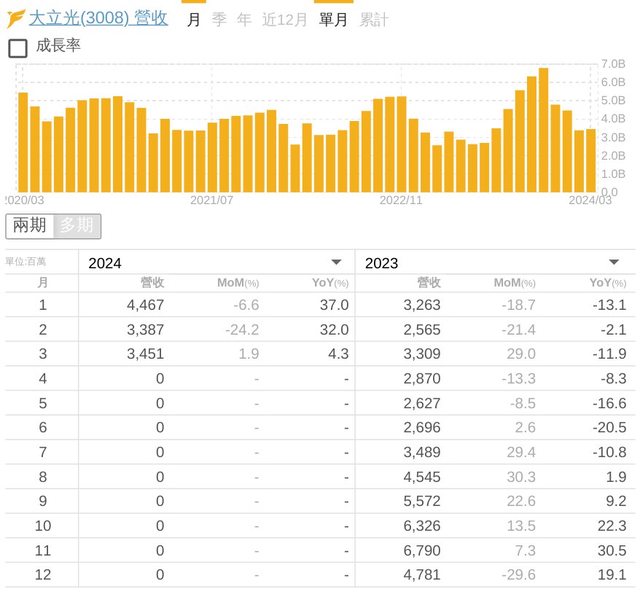Click the yellow logo icon beside 大立光
The image size is (640, 592).
16,18
